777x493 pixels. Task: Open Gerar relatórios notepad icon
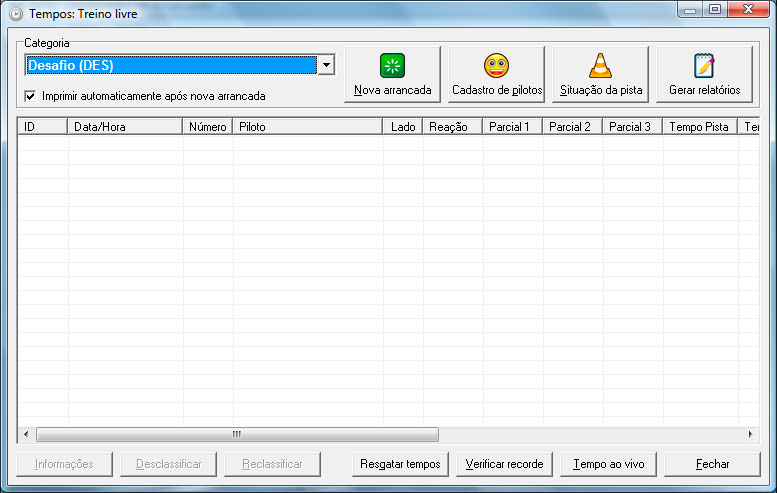(x=704, y=66)
